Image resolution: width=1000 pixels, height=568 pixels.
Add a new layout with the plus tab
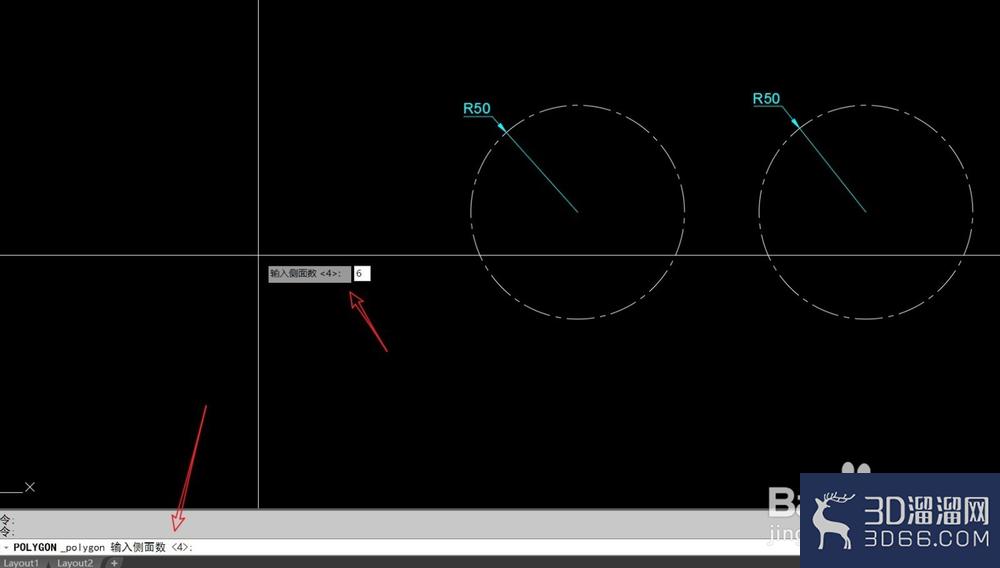(x=114, y=563)
